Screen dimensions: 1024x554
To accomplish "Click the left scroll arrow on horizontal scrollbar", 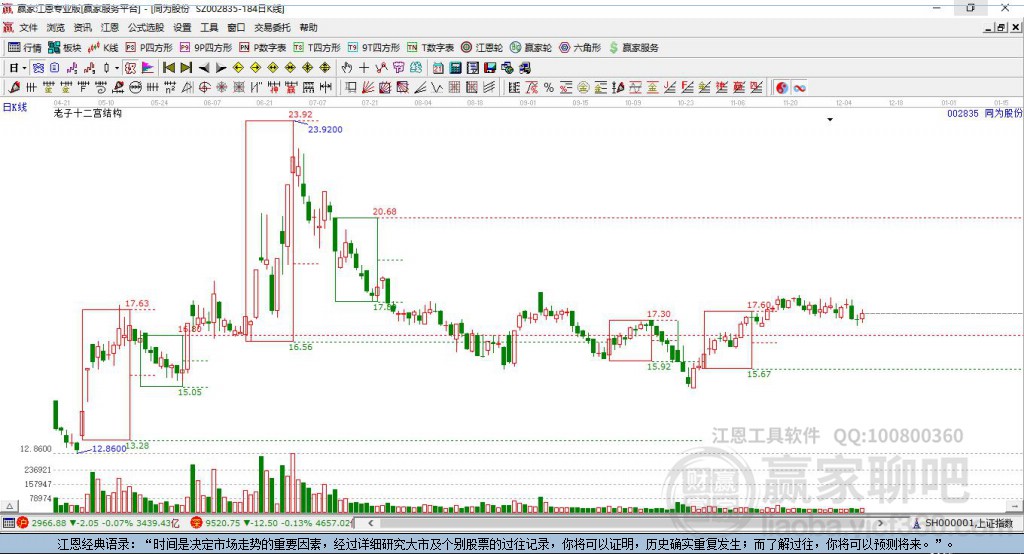I will 370,523.
